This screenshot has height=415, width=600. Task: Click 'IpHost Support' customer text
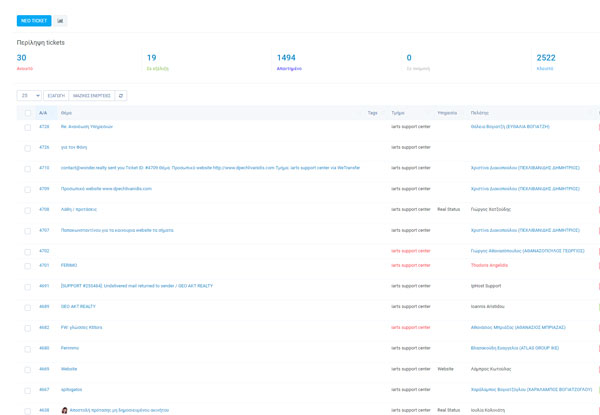pos(486,286)
